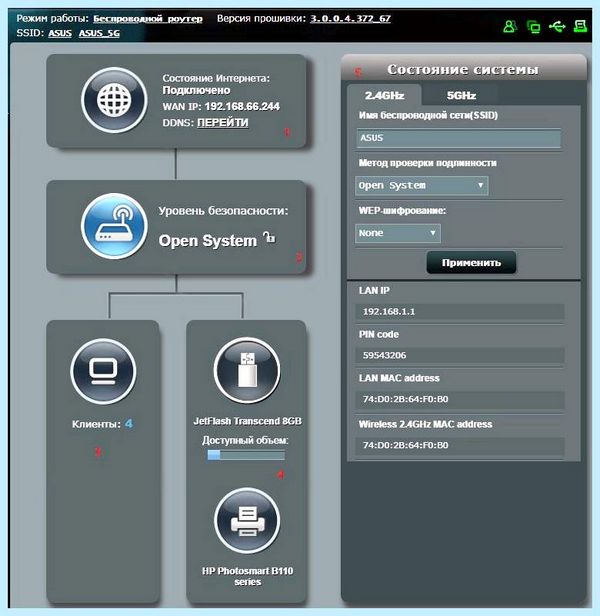Image resolution: width=600 pixels, height=616 pixels.
Task: Click the ASUS_5G SSID link
Action: (99, 33)
